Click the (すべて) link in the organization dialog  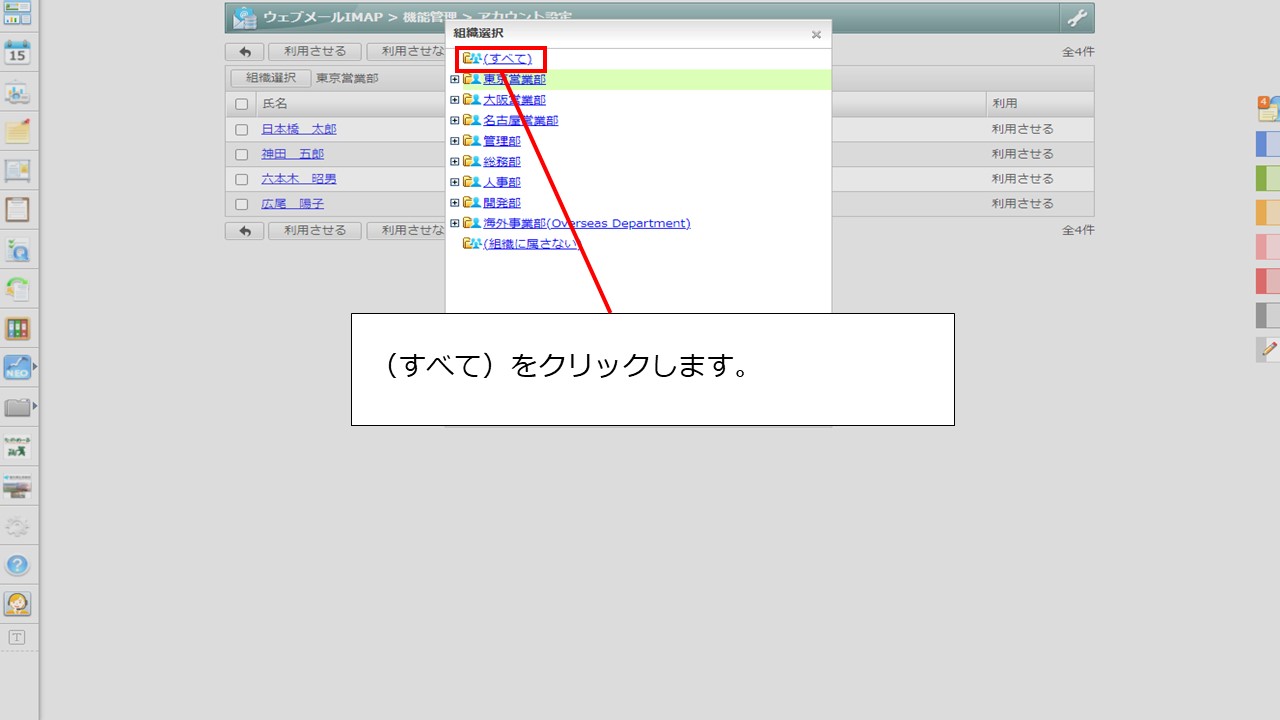pyautogui.click(x=506, y=58)
